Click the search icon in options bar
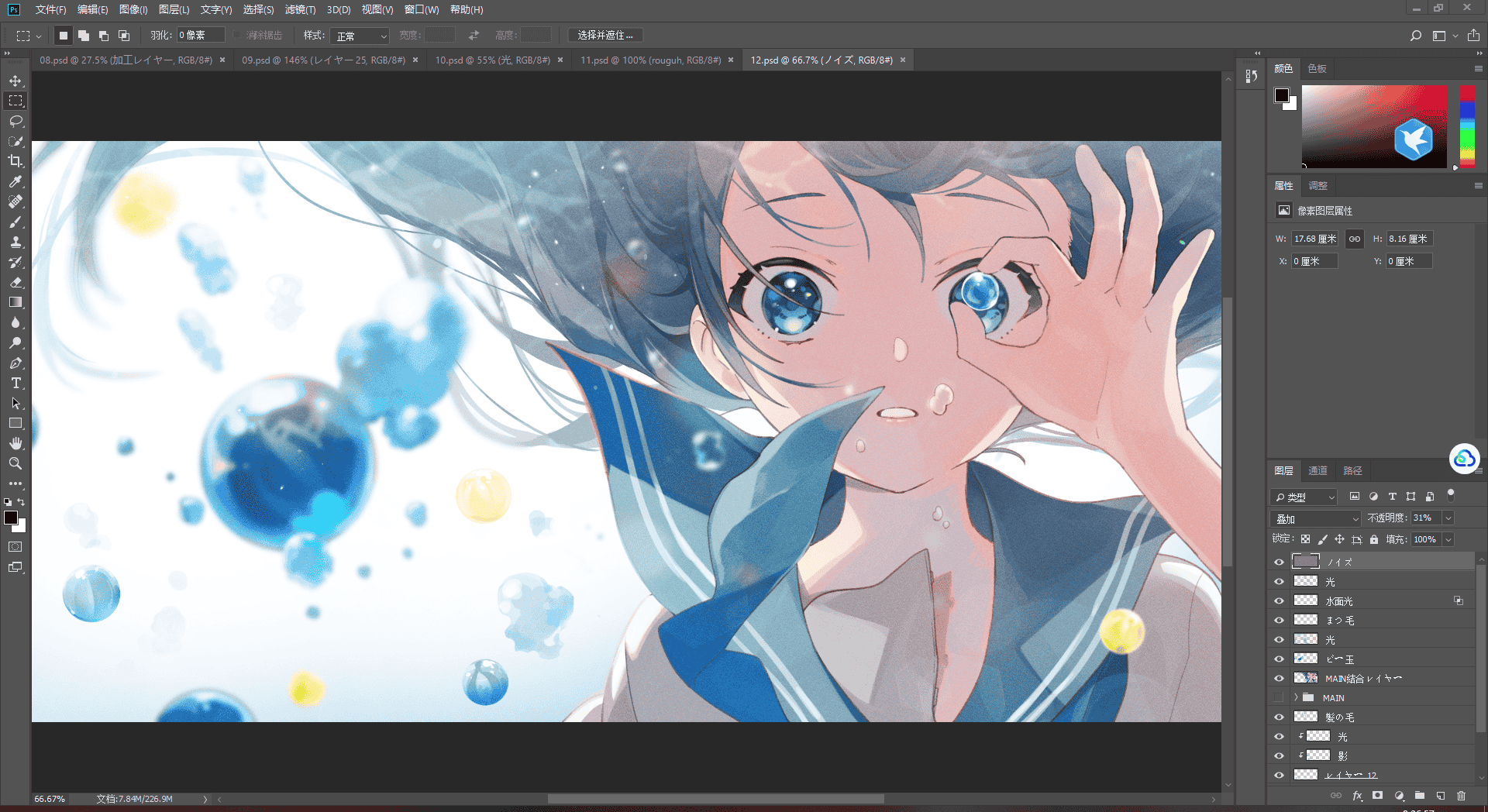 click(x=1416, y=36)
